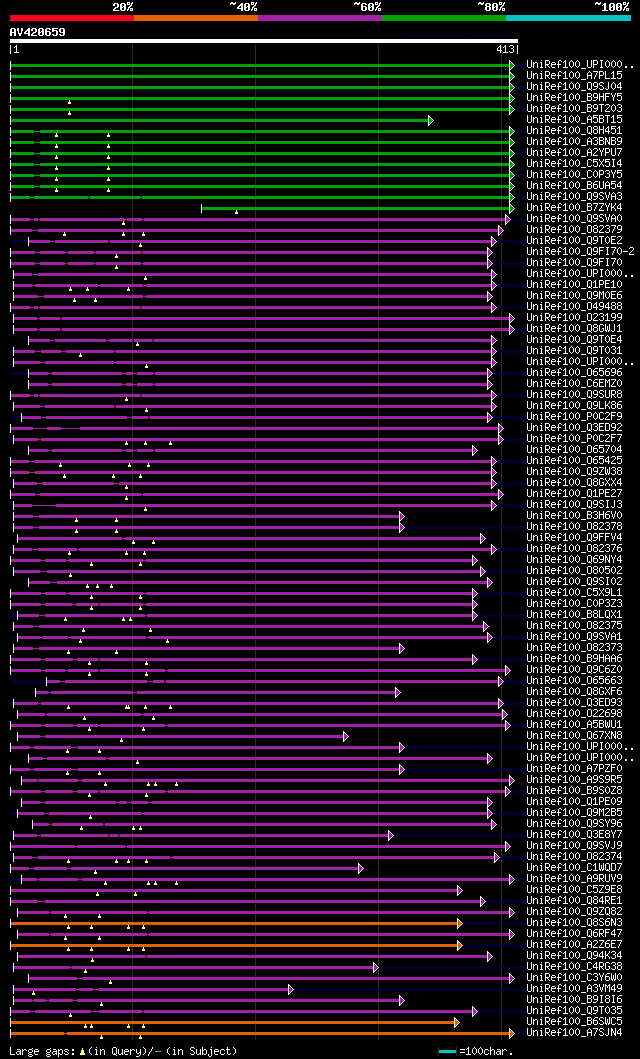Select hit UniRef100_O23199
The height and width of the screenshot is (1059, 640).
point(575,317)
